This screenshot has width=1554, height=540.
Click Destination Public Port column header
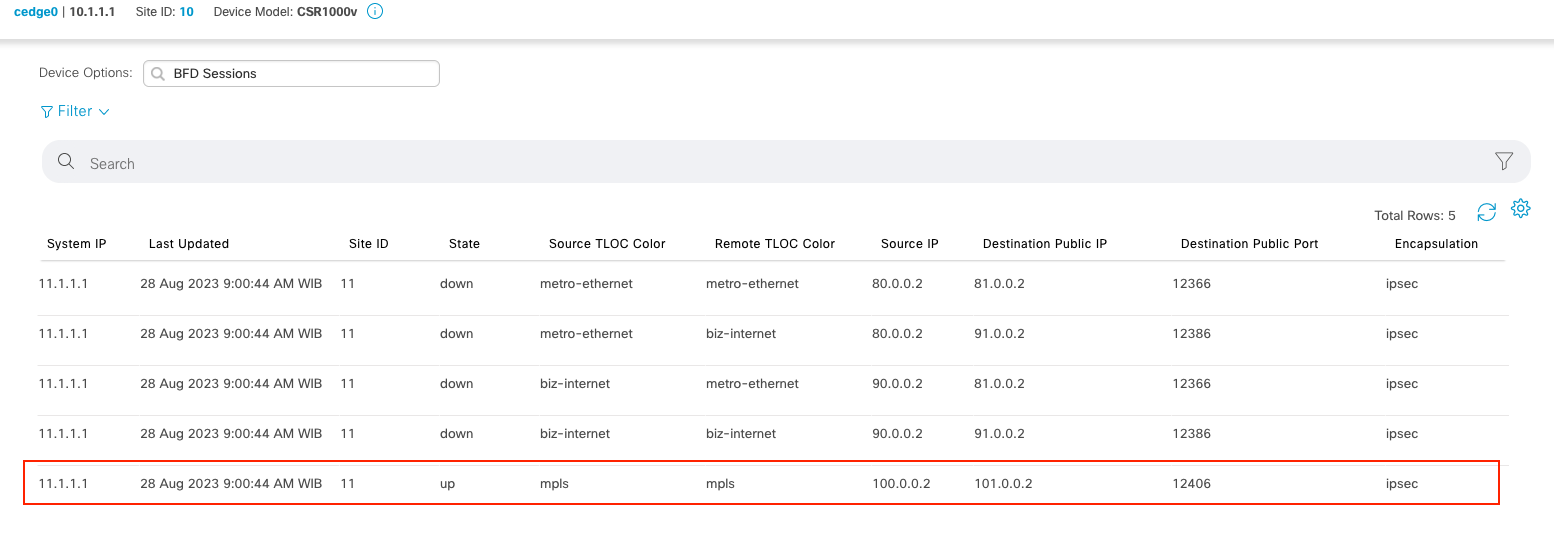coord(1249,244)
